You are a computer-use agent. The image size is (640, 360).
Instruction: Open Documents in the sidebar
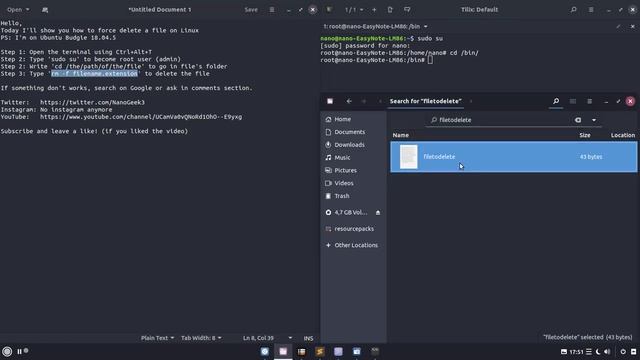[353, 132]
